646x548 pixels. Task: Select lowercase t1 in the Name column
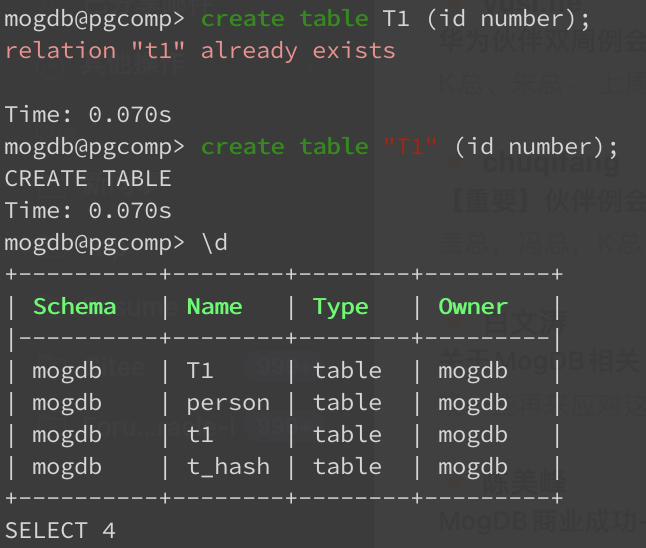200,435
